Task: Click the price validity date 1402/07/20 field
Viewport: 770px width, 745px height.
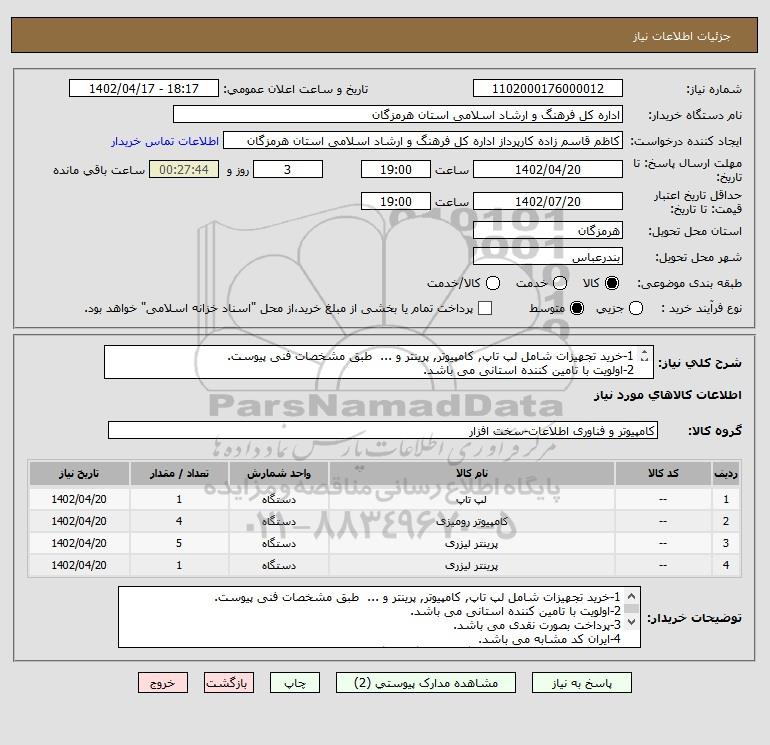Action: (548, 202)
